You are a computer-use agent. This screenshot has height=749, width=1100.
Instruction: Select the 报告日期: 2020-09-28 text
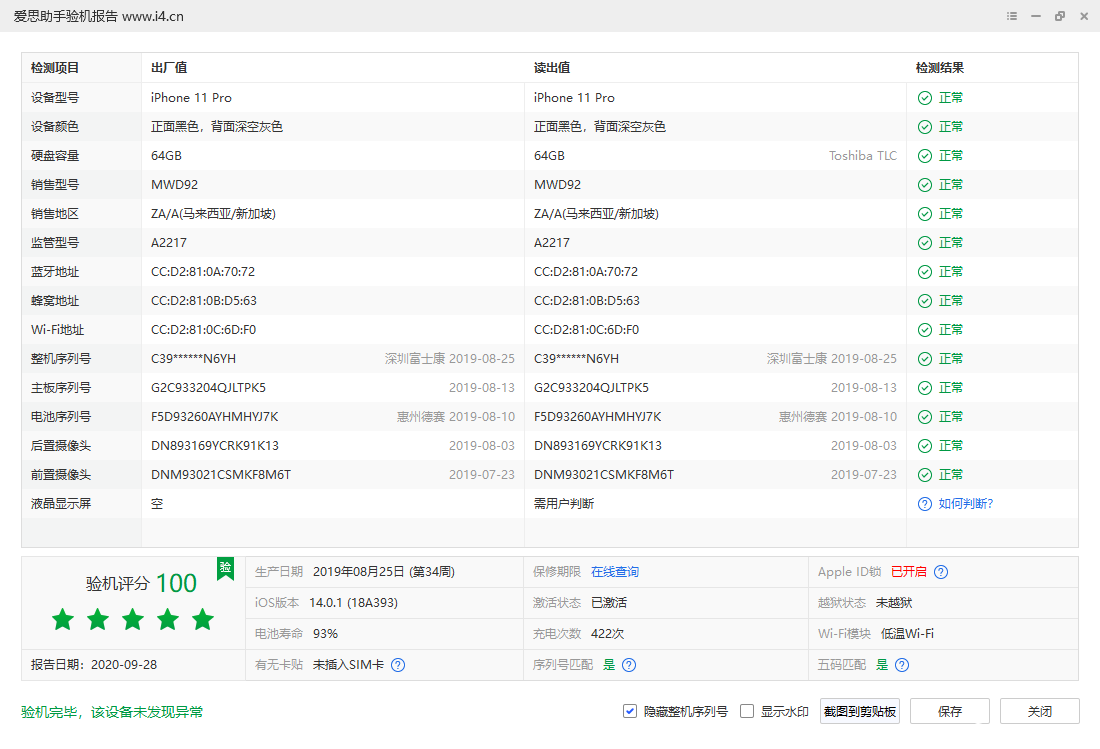[x=94, y=665]
